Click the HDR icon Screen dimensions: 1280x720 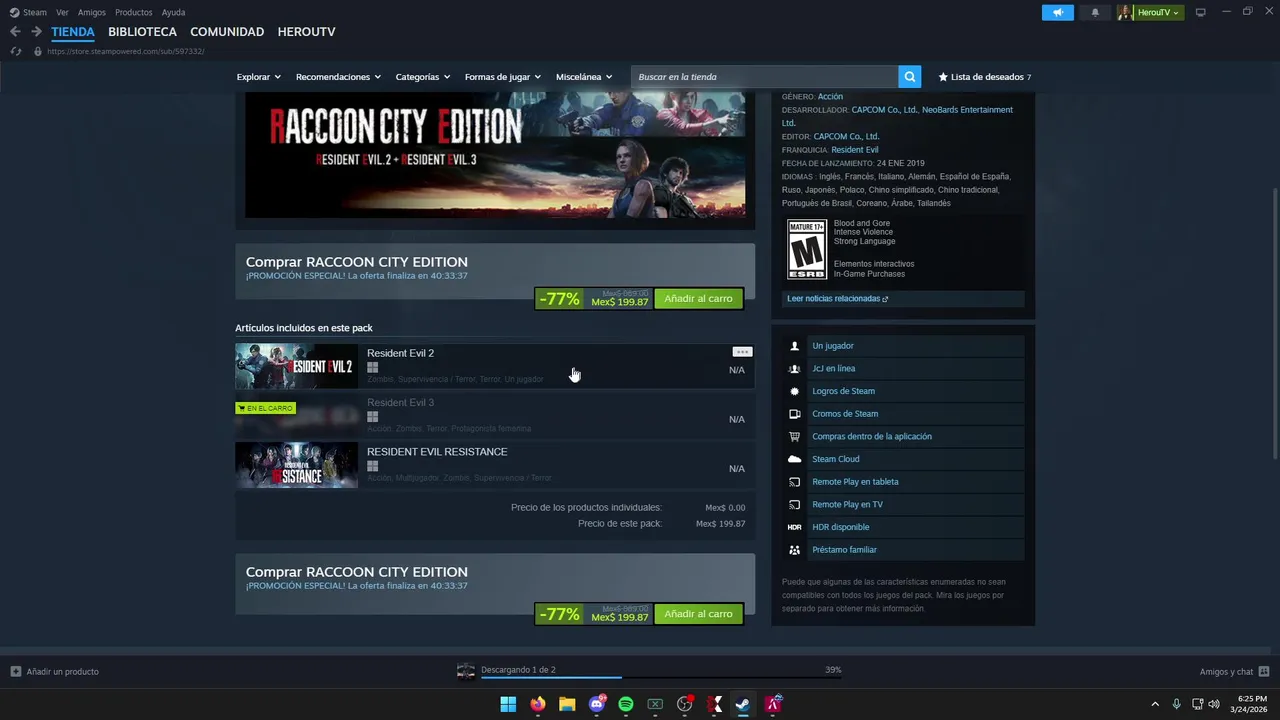pos(795,527)
